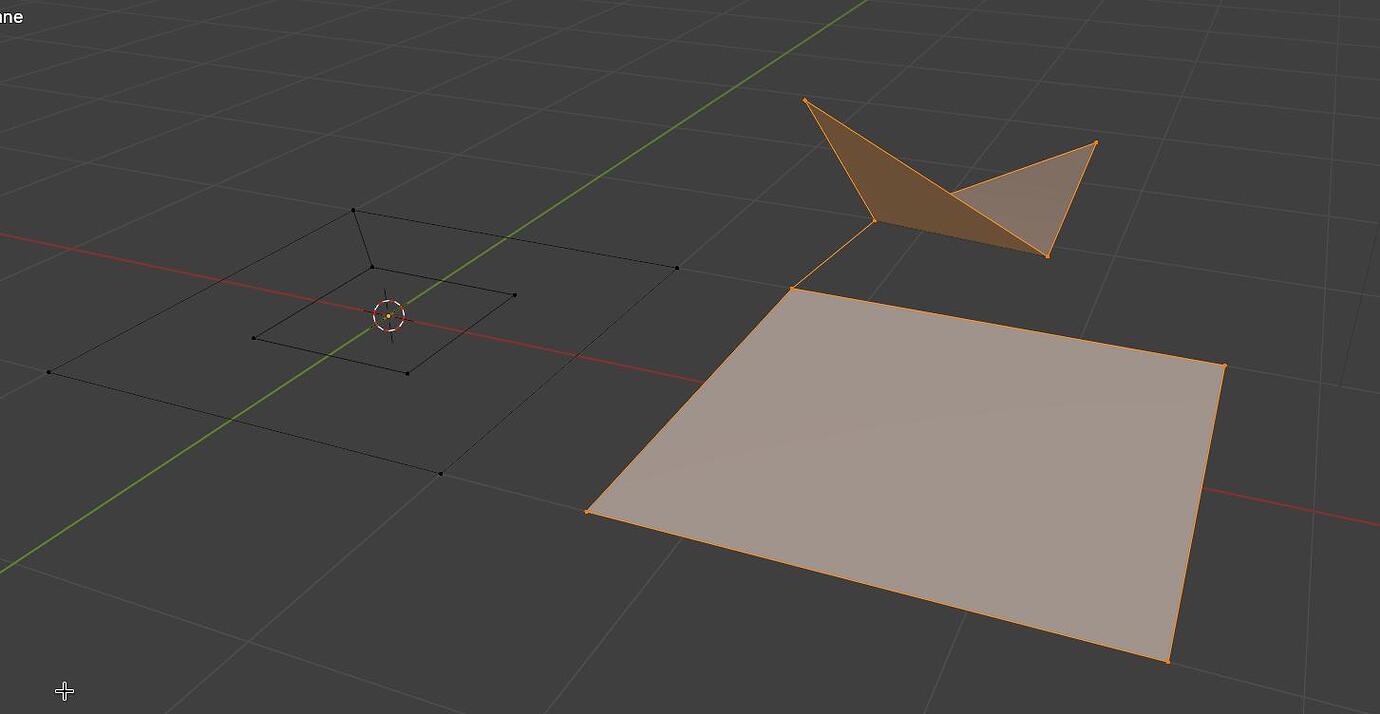The image size is (1380, 714).
Task: Select the inner wireframe square's back vertex
Action: [372, 267]
